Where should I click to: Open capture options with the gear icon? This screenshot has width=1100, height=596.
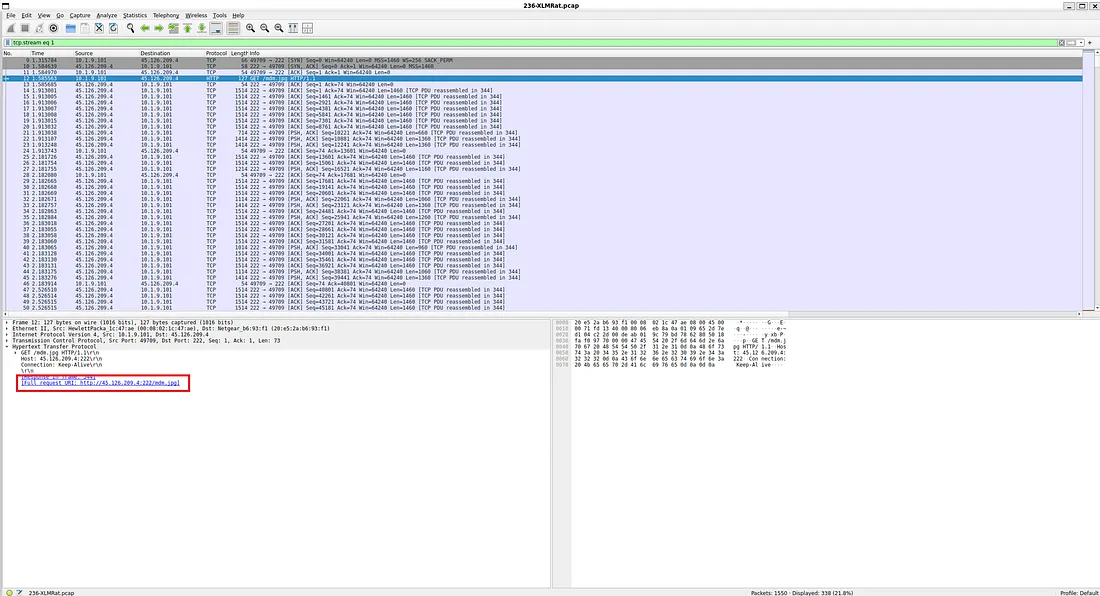pos(53,28)
